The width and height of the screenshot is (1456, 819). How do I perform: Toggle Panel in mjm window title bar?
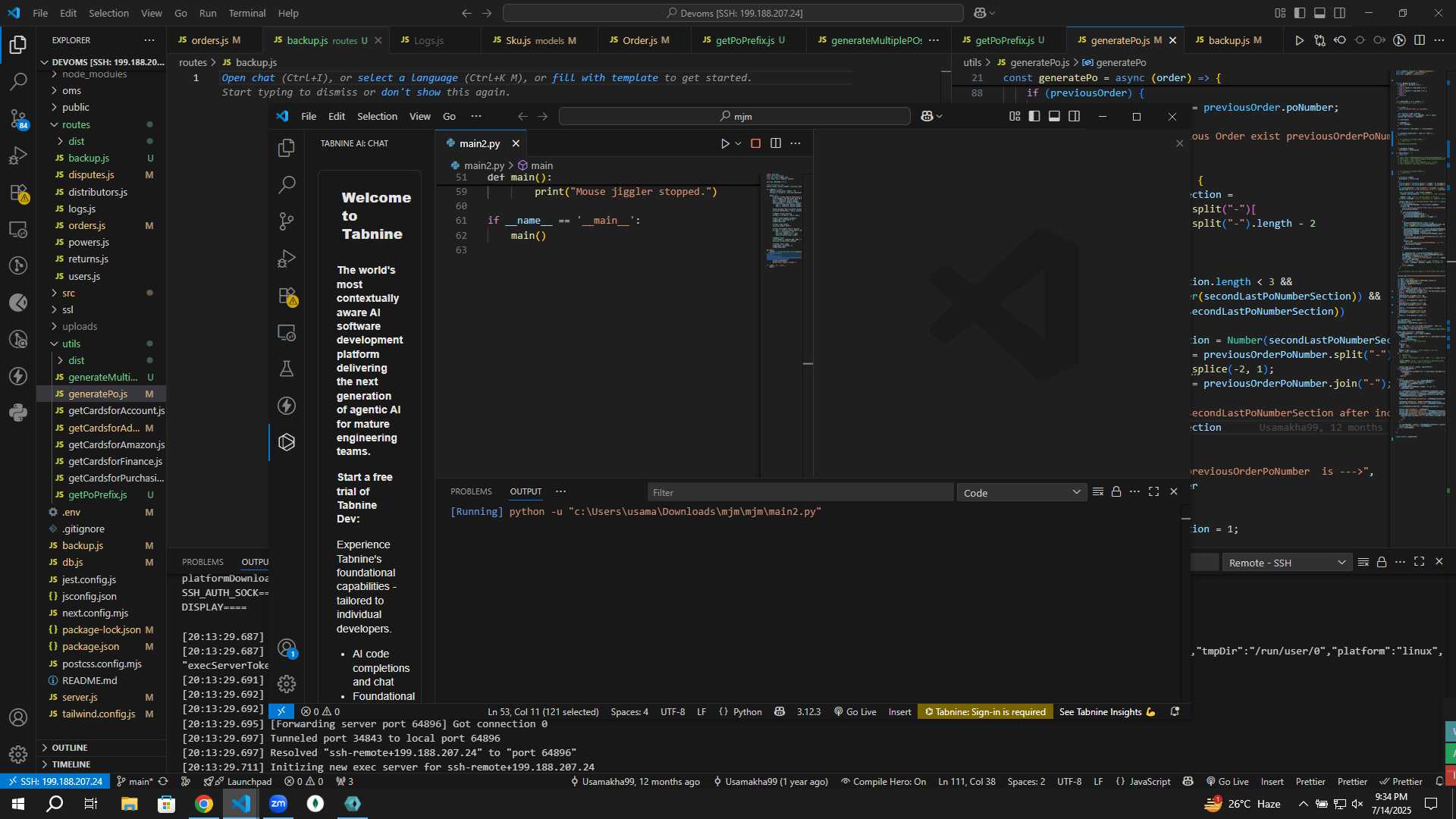1054,116
